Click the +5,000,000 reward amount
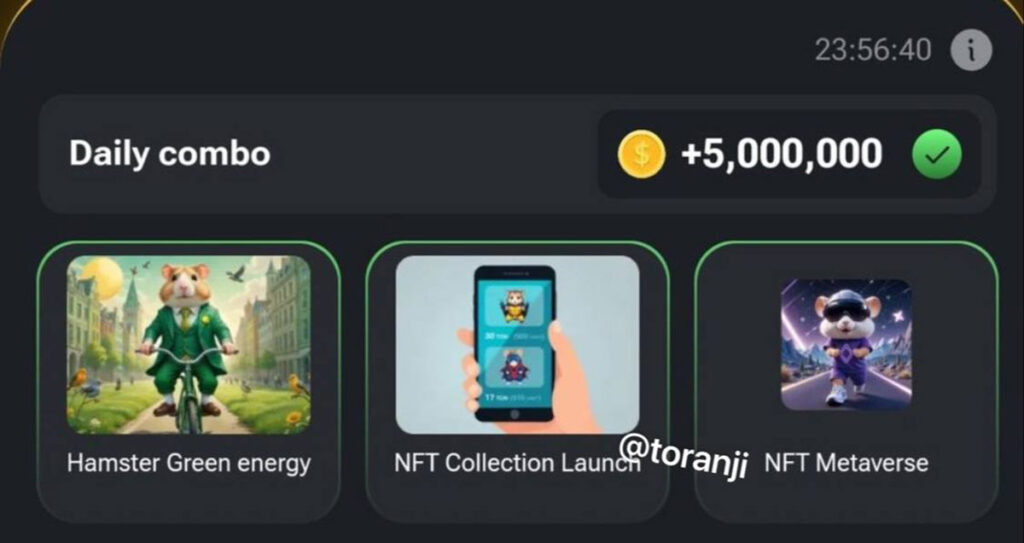 tap(782, 154)
